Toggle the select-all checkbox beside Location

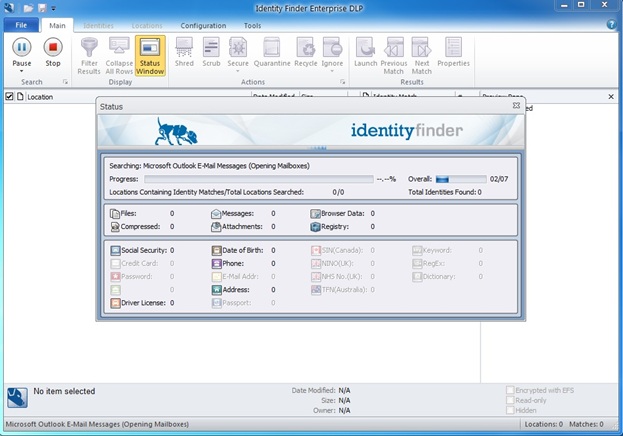9,97
